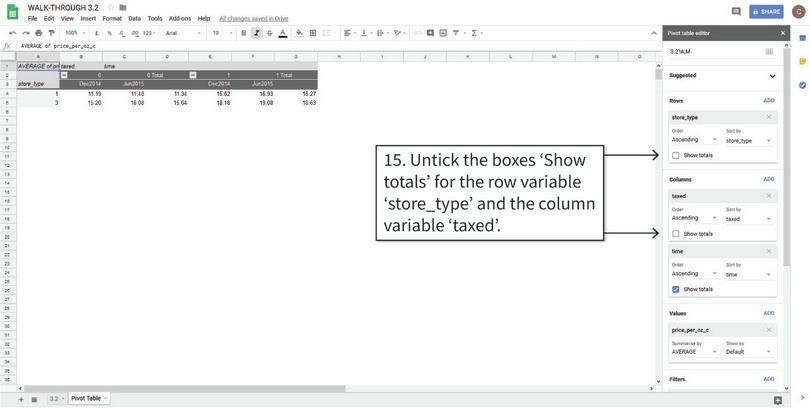Click ADD next to Columns
This screenshot has height=408, width=810.
(769, 179)
